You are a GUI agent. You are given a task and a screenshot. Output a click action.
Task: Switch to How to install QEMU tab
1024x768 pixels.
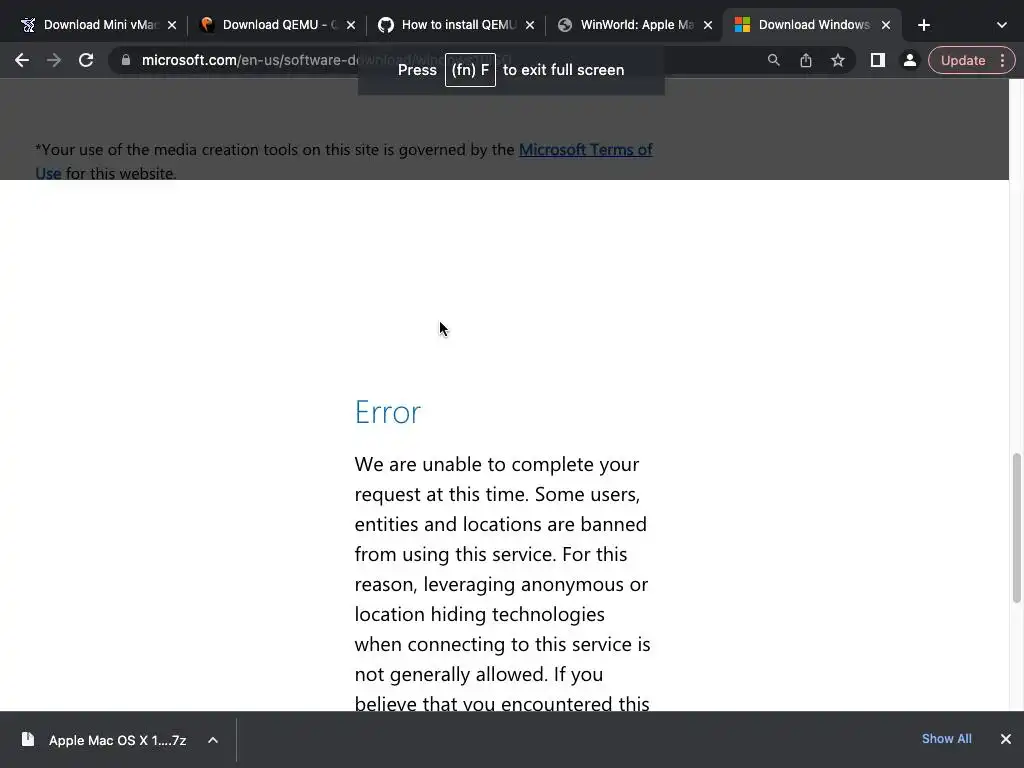point(457,25)
